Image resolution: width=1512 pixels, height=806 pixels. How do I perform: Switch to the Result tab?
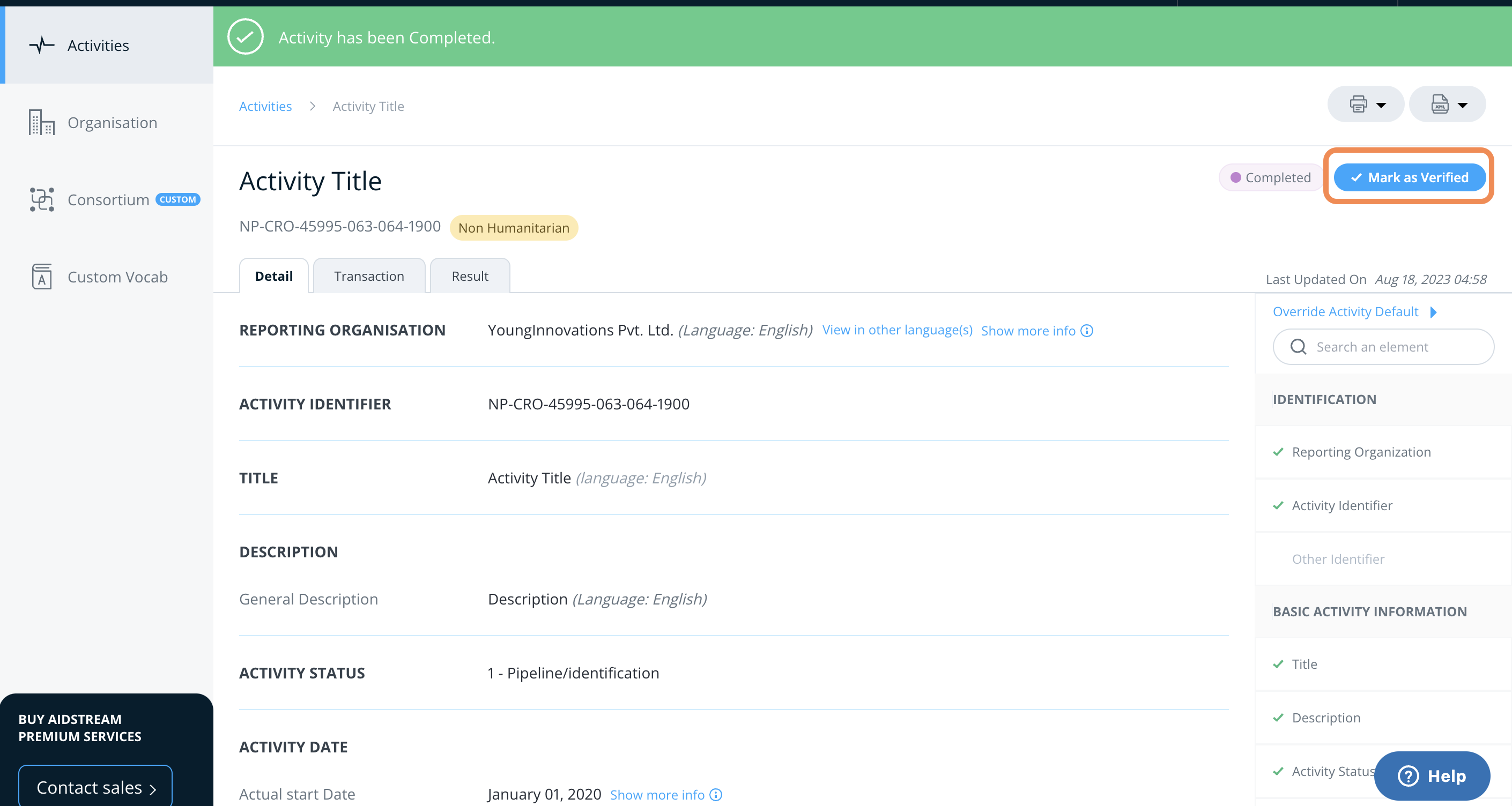click(x=470, y=277)
